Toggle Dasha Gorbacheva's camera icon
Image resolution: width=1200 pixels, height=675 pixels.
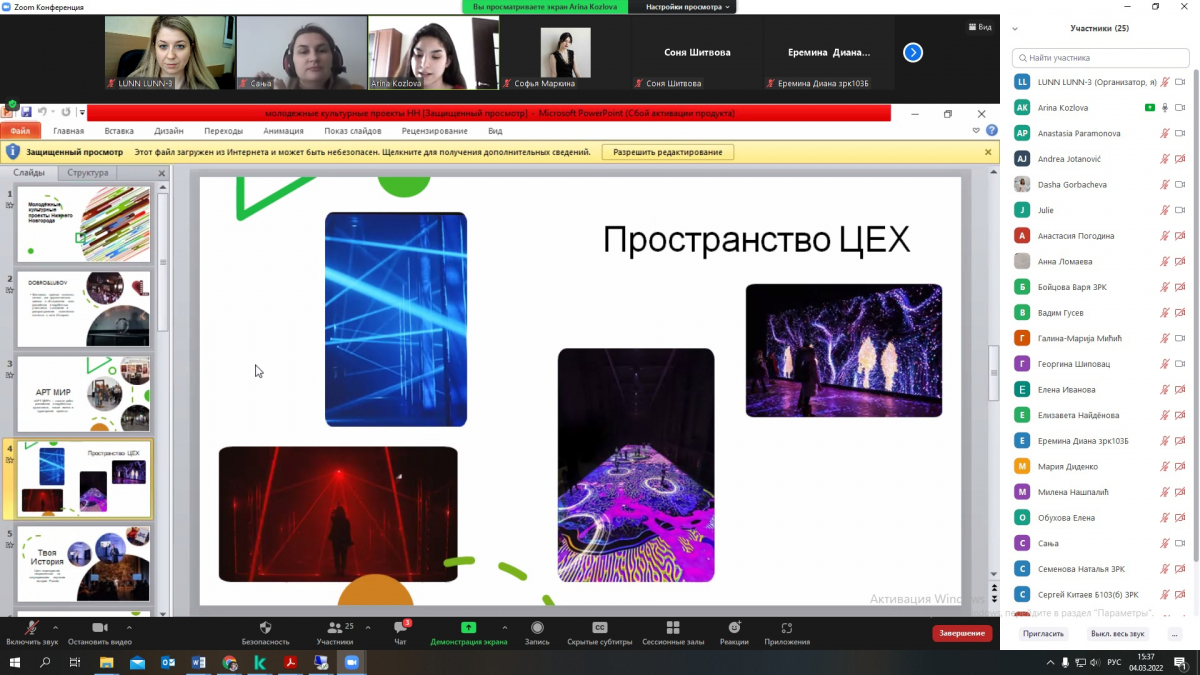[1180, 184]
